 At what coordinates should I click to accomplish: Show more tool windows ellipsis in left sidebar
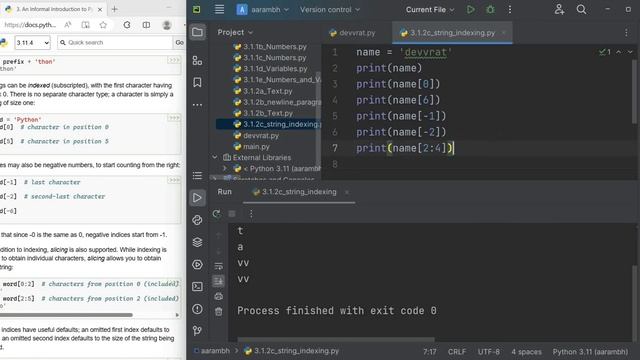pos(197,105)
